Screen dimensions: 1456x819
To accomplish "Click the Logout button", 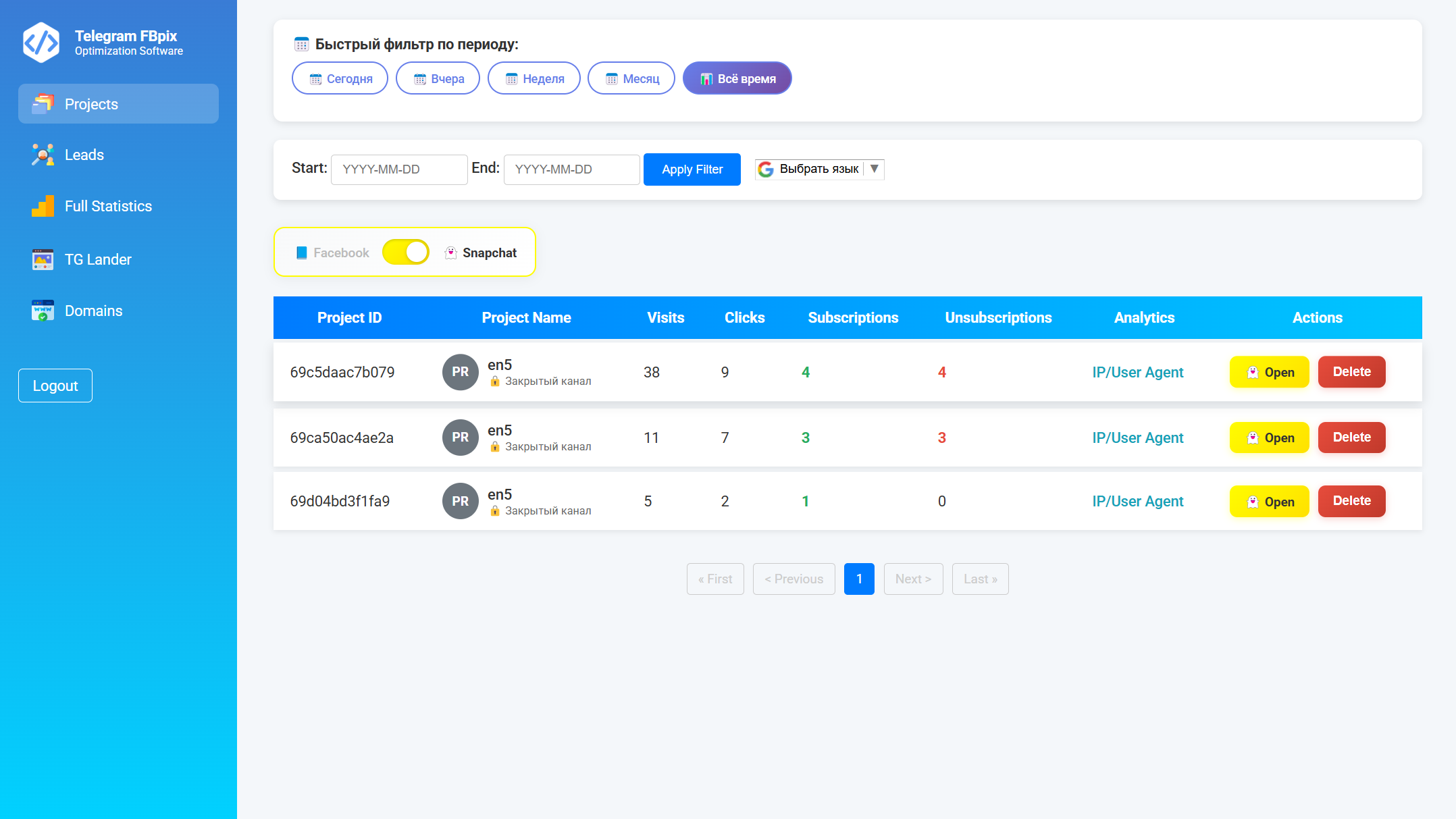I will tap(55, 386).
